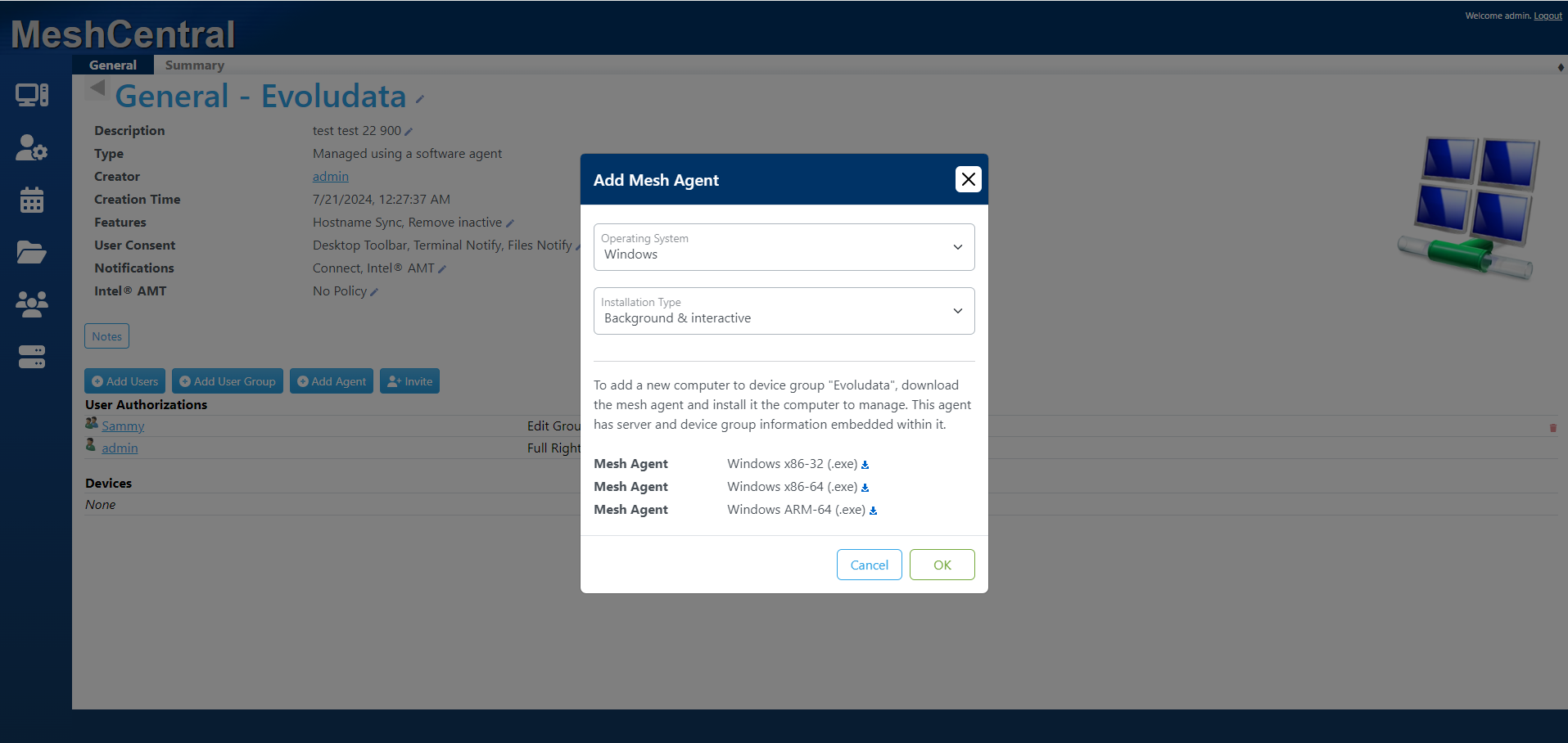The image size is (1568, 743).
Task: Open My Users group sidebar icon
Action: 32,304
